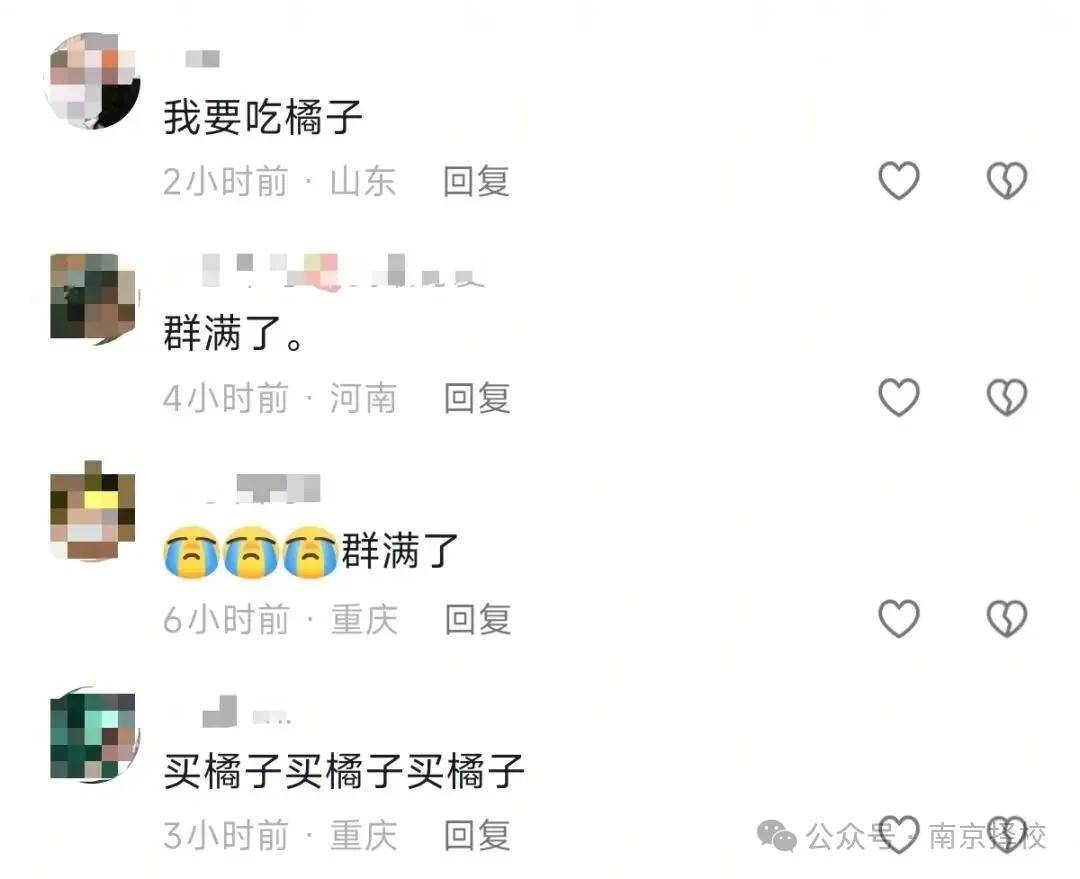Like the comment 我要吃橘子
Screen dimensions: 1080x879
click(899, 180)
